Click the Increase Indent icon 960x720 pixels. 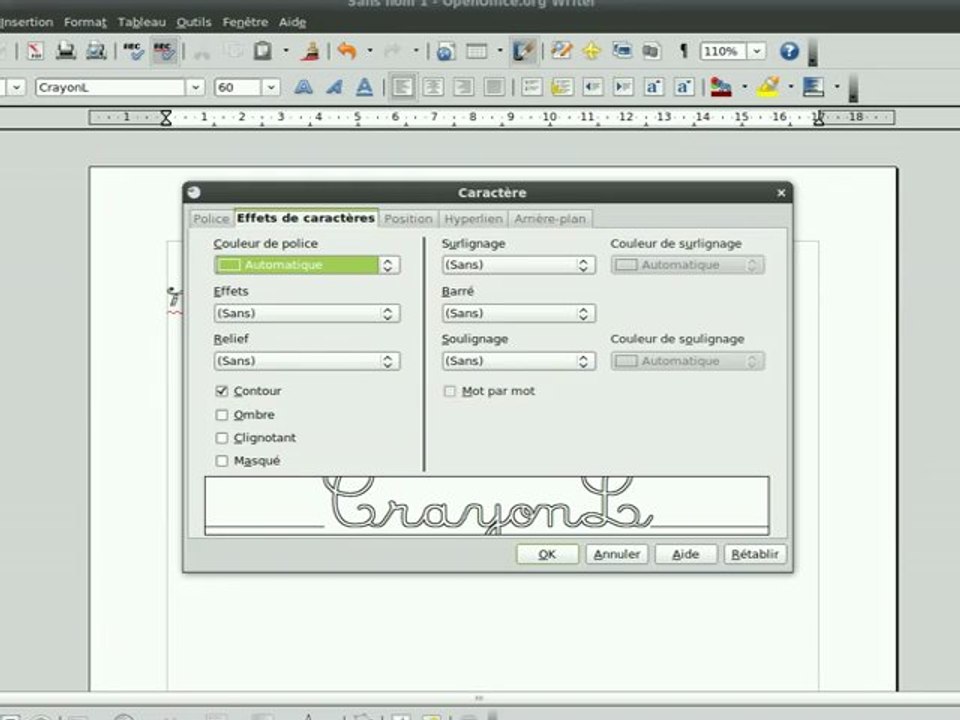point(623,87)
